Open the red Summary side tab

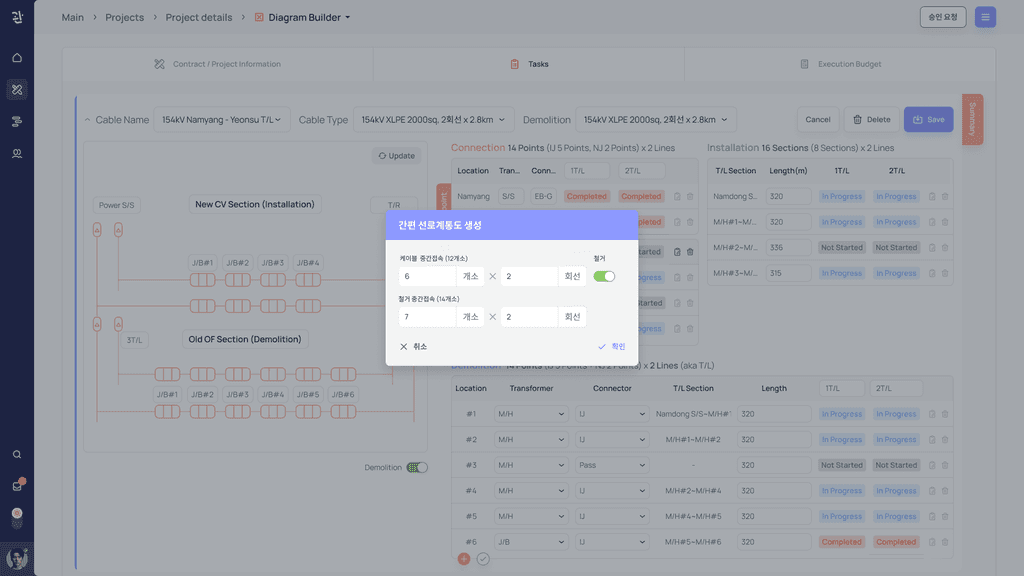pyautogui.click(x=972, y=119)
